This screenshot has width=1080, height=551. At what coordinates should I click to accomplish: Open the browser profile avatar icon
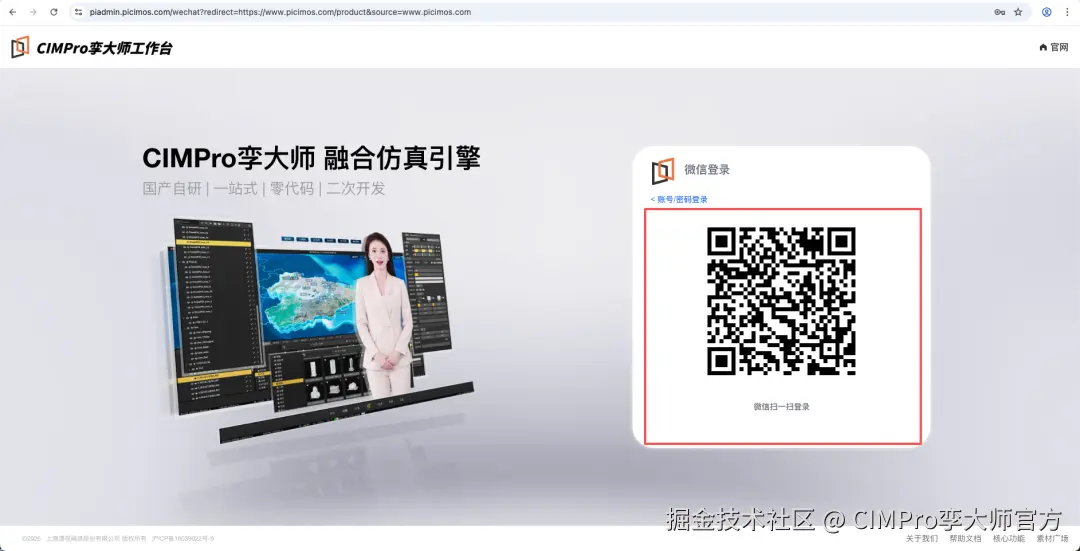[1046, 12]
